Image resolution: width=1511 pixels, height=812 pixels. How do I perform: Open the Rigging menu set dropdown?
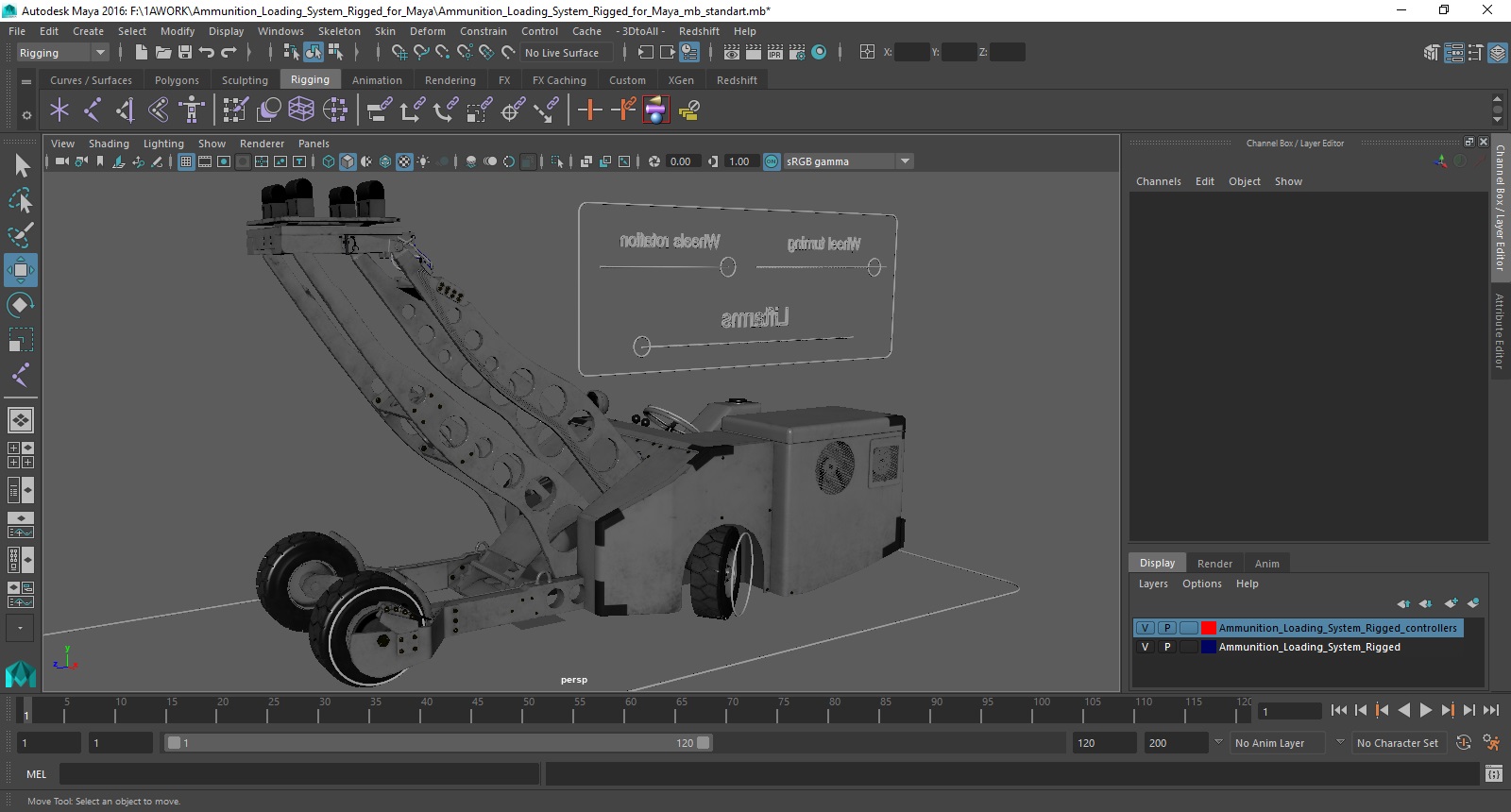click(62, 53)
